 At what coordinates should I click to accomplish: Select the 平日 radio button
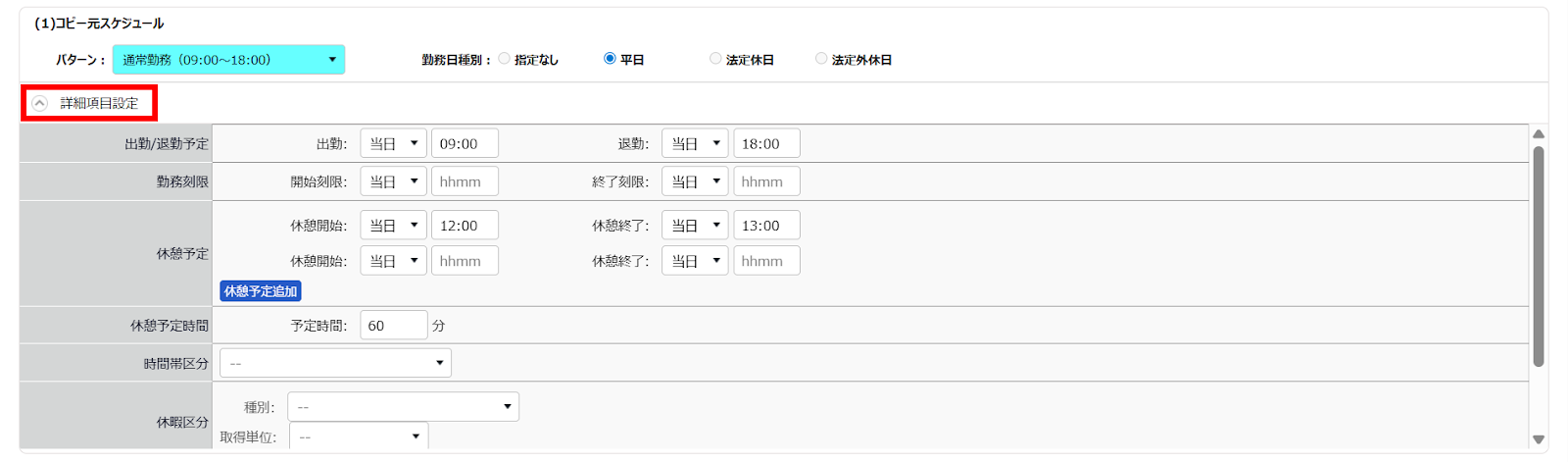[610, 59]
